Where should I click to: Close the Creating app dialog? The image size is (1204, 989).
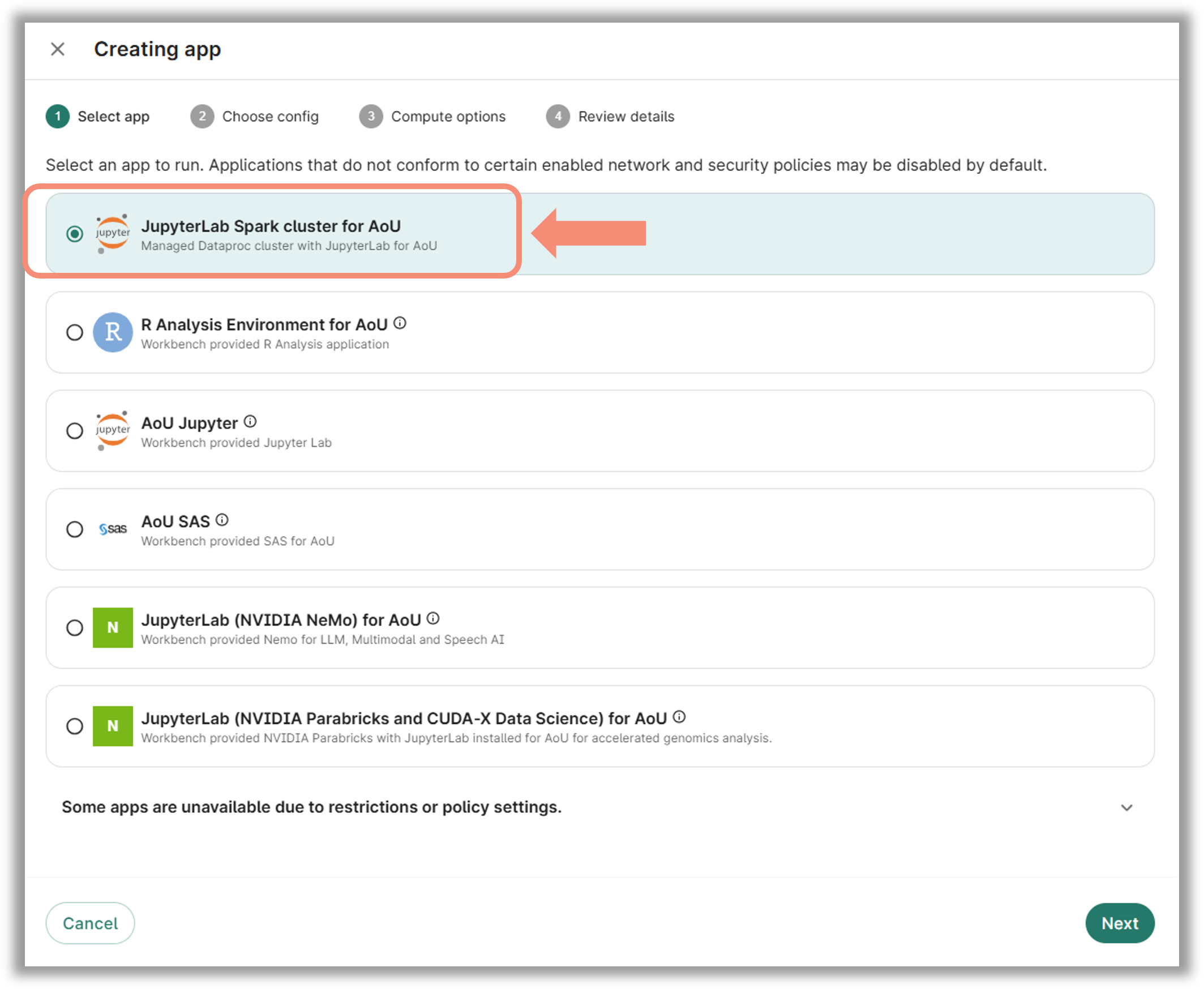58,49
